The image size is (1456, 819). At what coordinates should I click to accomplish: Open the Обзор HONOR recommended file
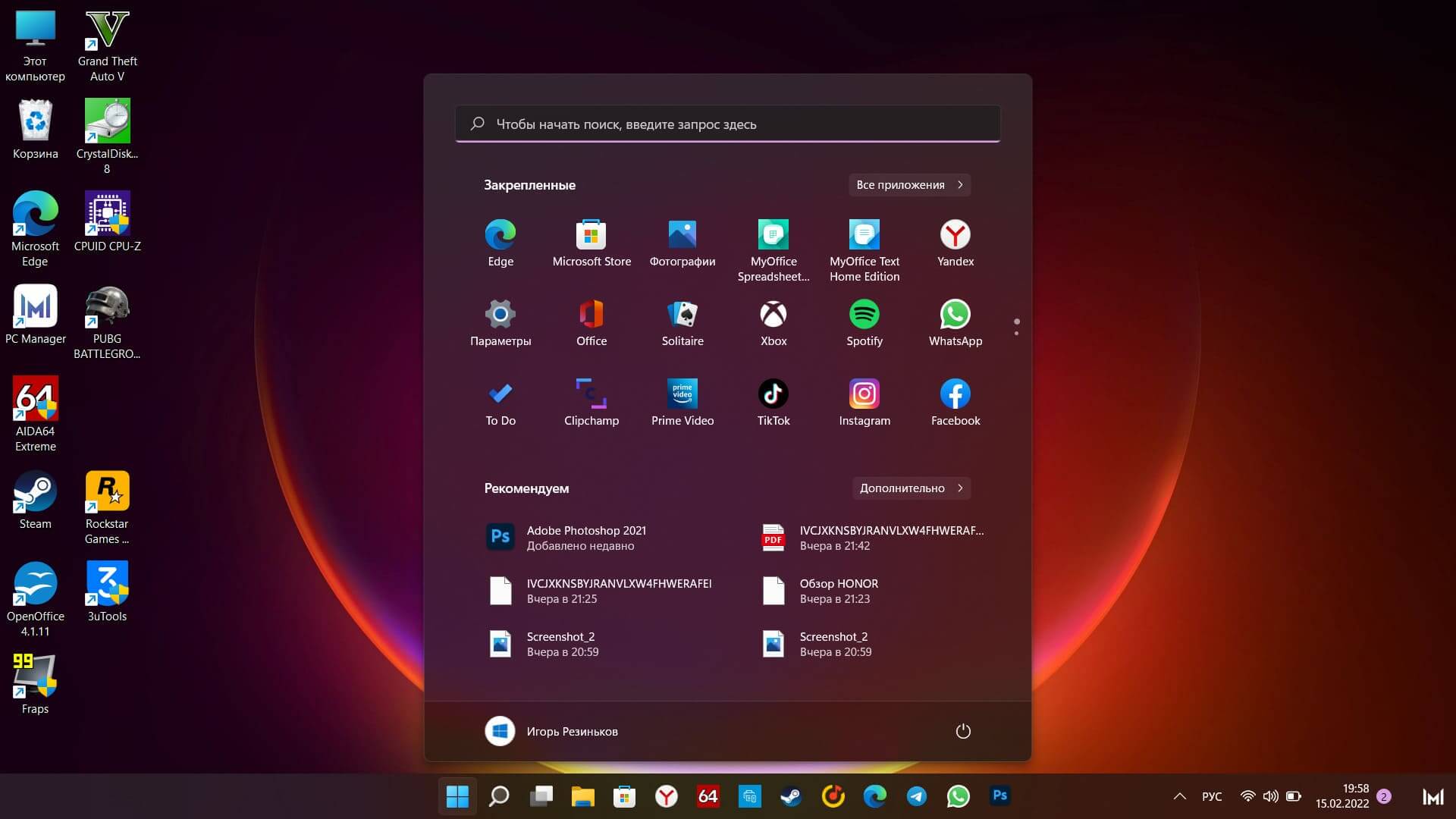pyautogui.click(x=838, y=591)
